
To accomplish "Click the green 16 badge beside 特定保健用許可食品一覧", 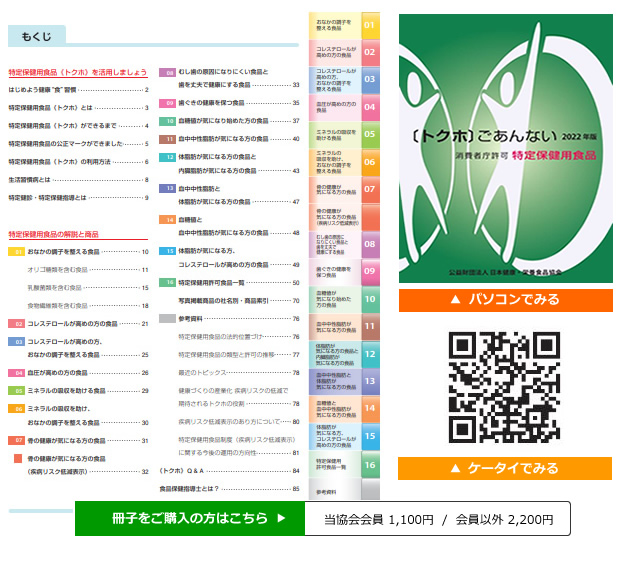I will pyautogui.click(x=167, y=282).
